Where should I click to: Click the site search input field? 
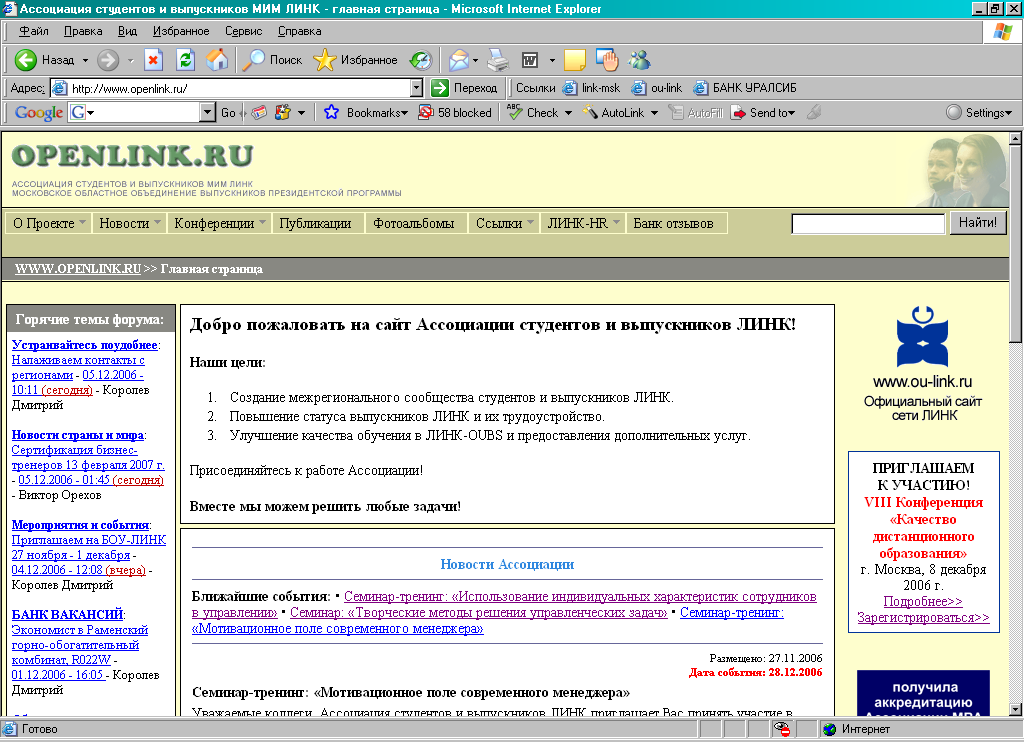click(x=868, y=223)
